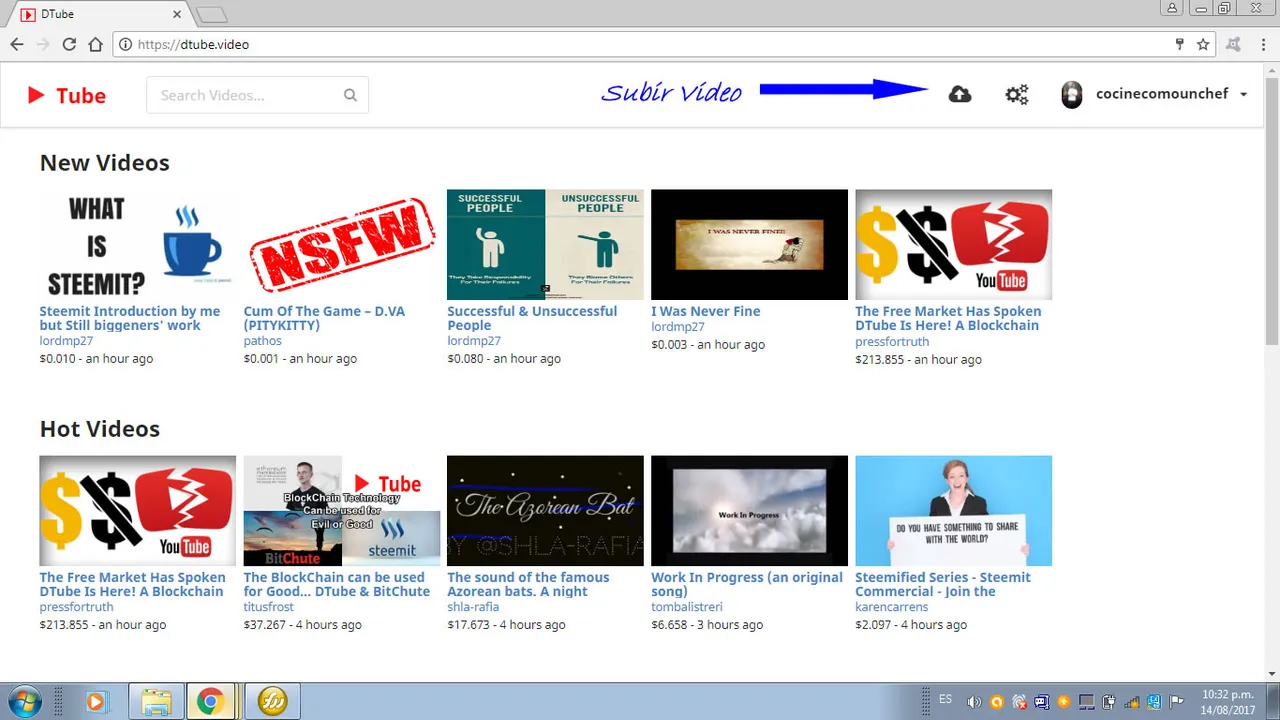Open 'I Was Never Fine' title link
The image size is (1280, 720).
pos(706,311)
